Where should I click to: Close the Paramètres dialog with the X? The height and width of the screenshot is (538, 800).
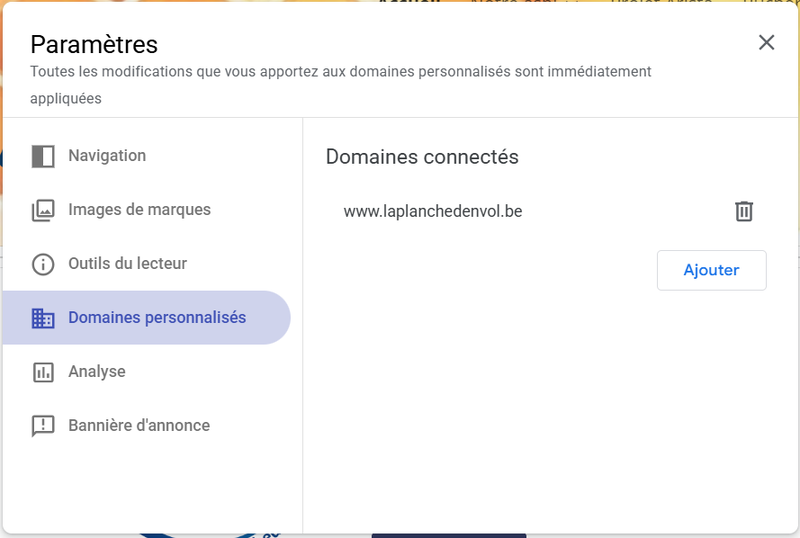(x=766, y=42)
